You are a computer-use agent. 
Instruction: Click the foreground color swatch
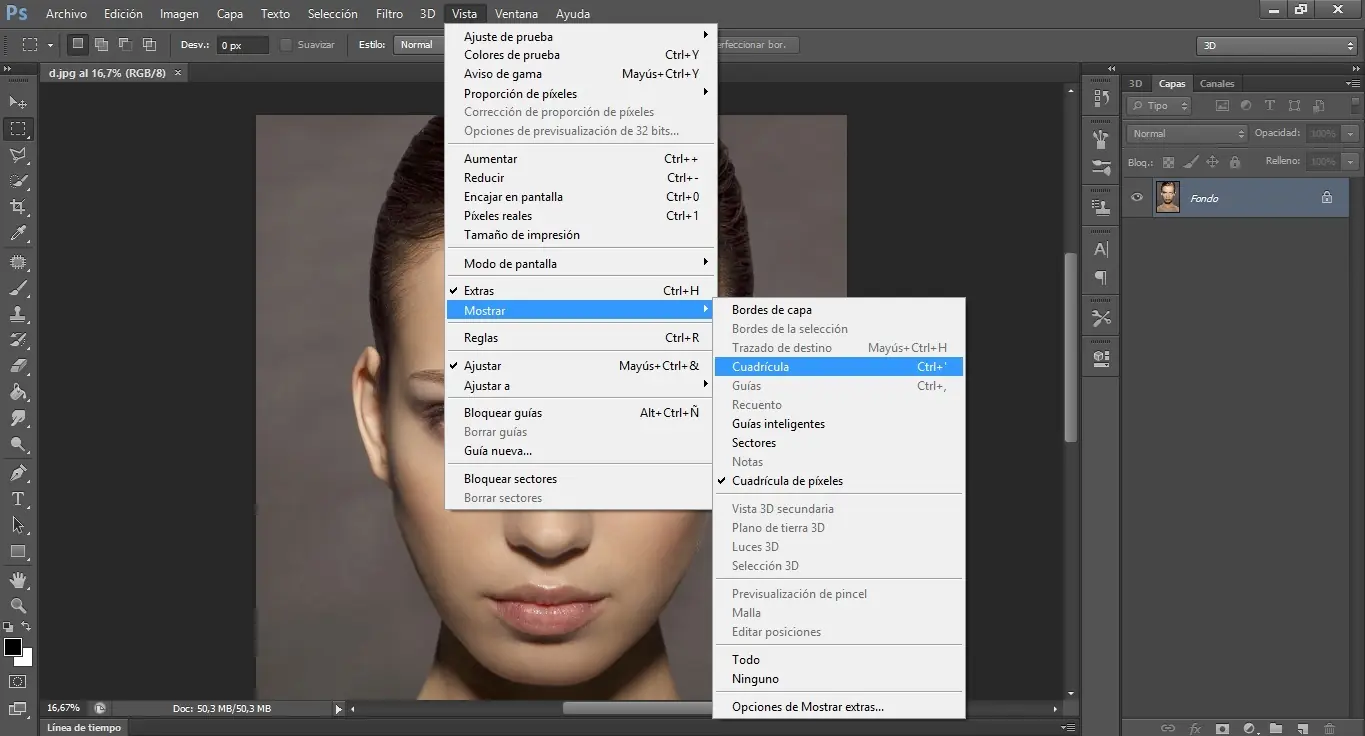point(14,647)
